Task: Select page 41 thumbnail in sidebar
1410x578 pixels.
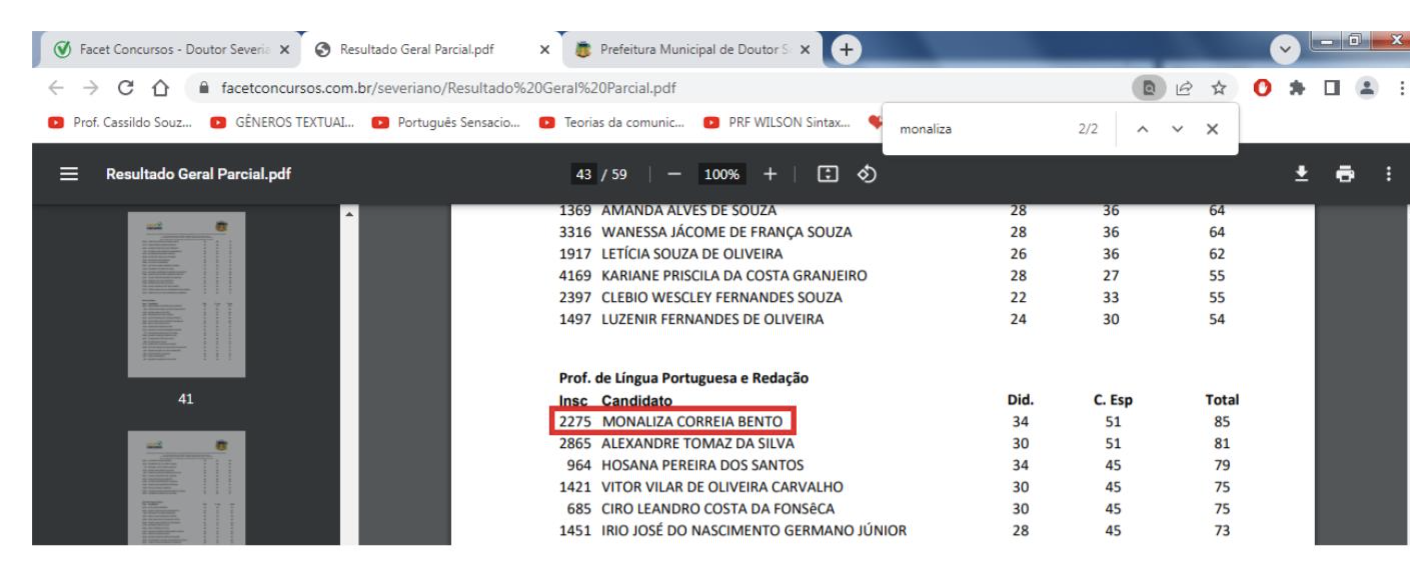Action: point(186,294)
